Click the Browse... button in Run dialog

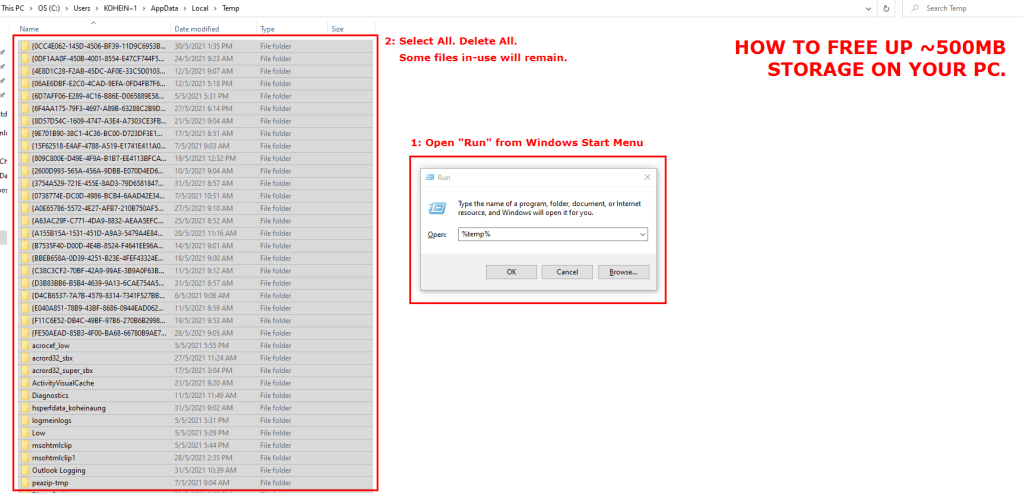624,271
